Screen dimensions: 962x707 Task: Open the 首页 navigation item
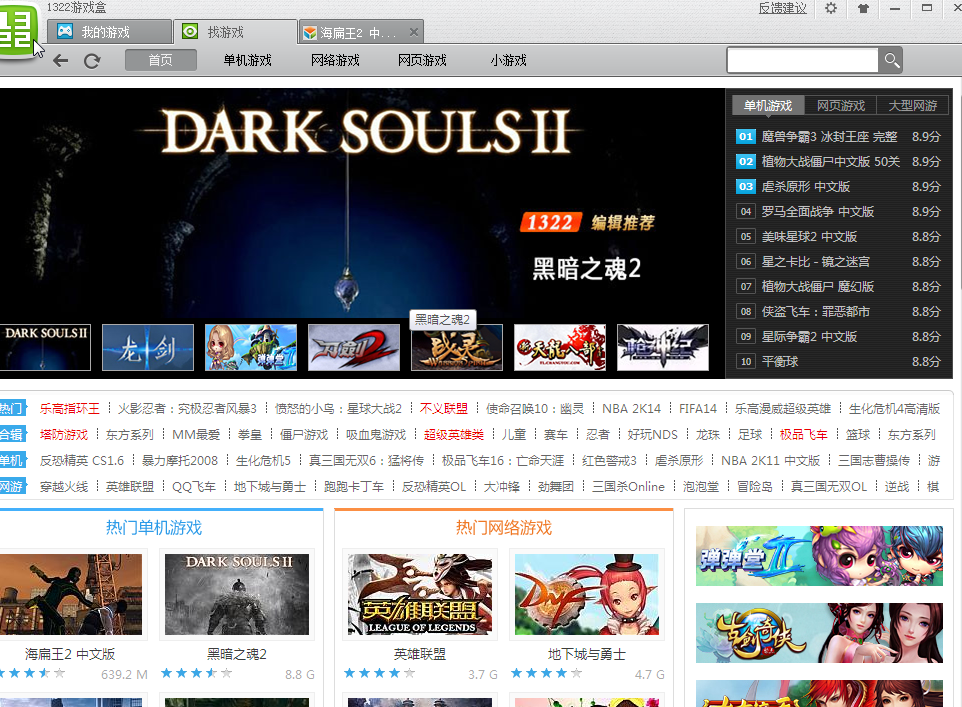(x=161, y=60)
